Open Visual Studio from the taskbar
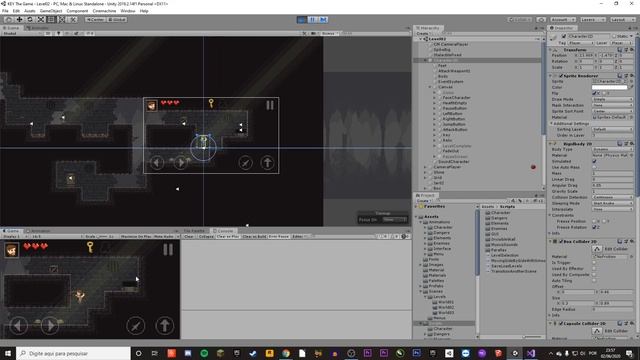Screen dimensions: 640x360 [531, 353]
